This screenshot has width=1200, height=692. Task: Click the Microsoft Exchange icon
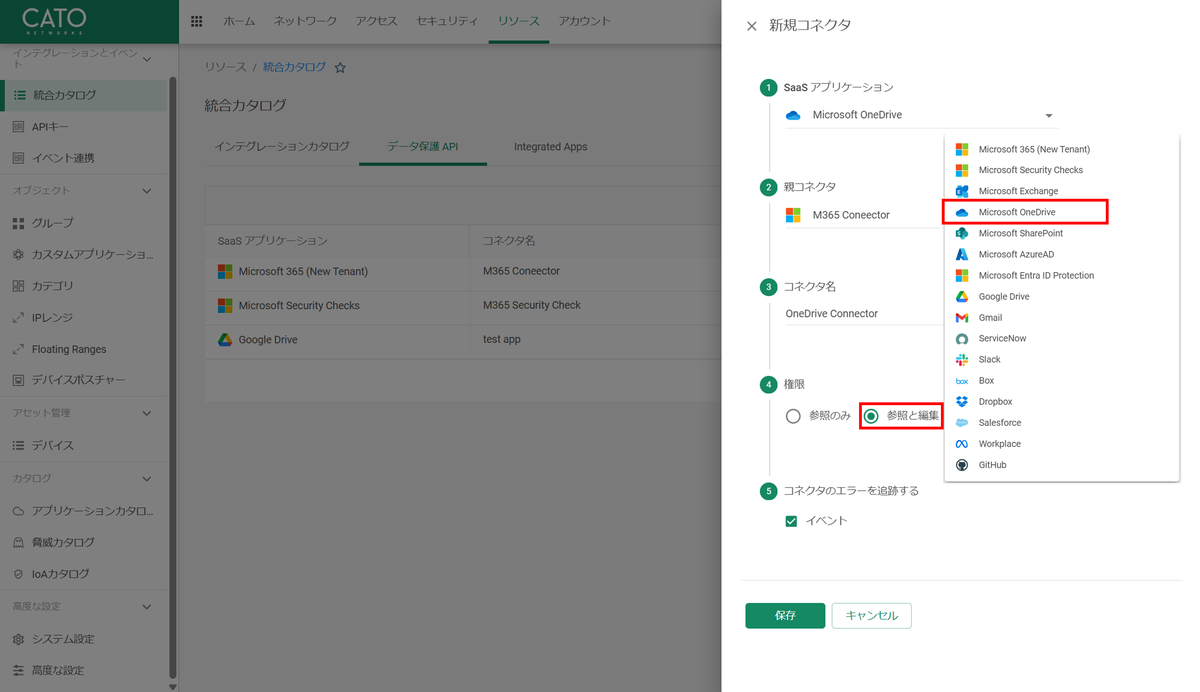tap(962, 191)
